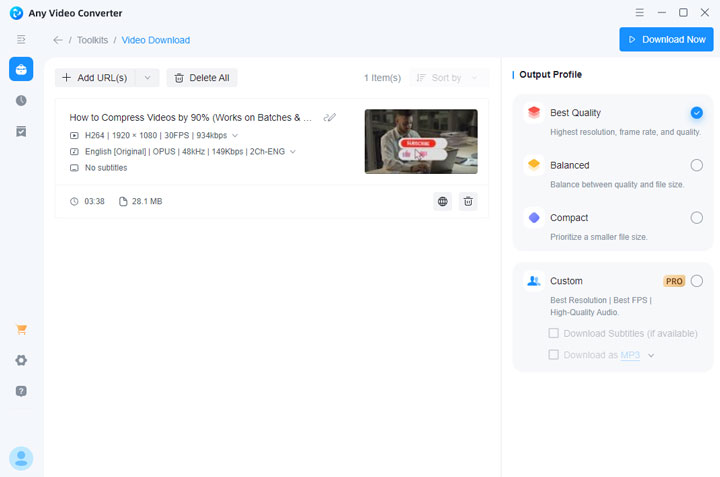Go to Toolkits breadcrumb
The height and width of the screenshot is (477, 720).
(x=92, y=40)
